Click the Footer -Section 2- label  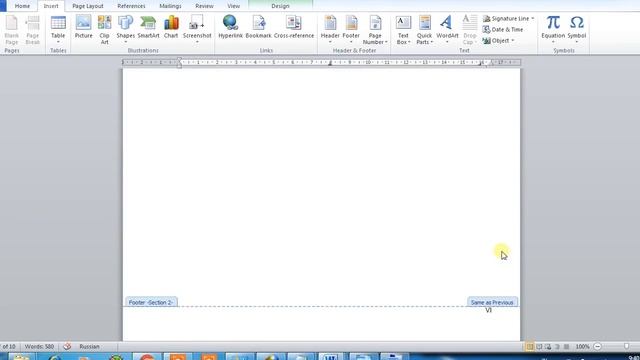(x=151, y=302)
